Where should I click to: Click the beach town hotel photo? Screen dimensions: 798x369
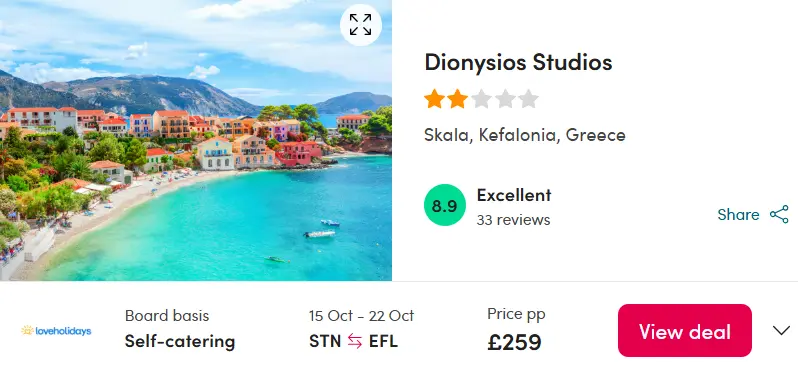point(196,140)
